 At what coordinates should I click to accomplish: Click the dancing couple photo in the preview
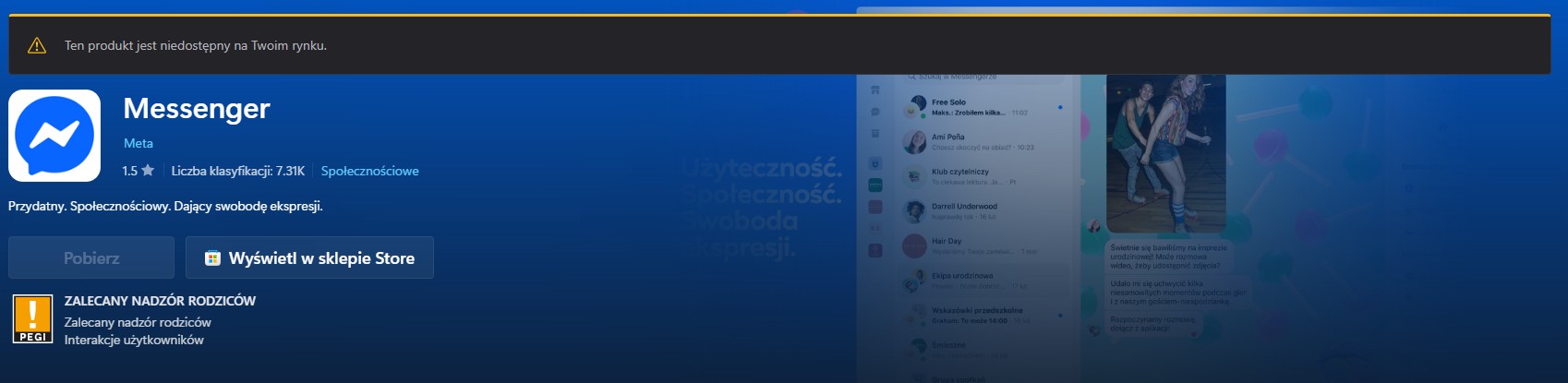pyautogui.click(x=1165, y=152)
